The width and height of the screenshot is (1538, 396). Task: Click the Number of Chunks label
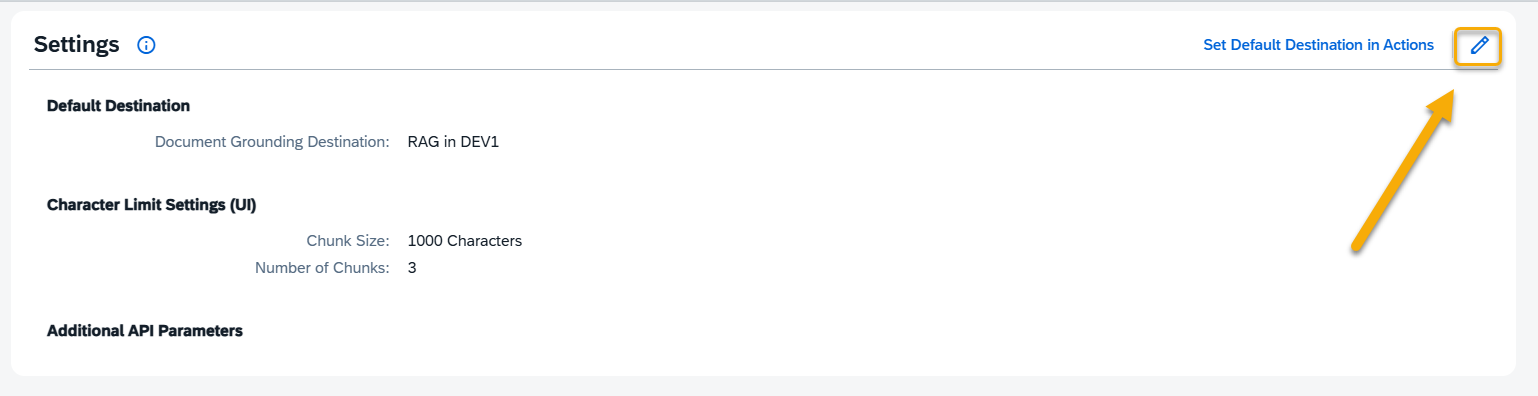pyautogui.click(x=322, y=268)
